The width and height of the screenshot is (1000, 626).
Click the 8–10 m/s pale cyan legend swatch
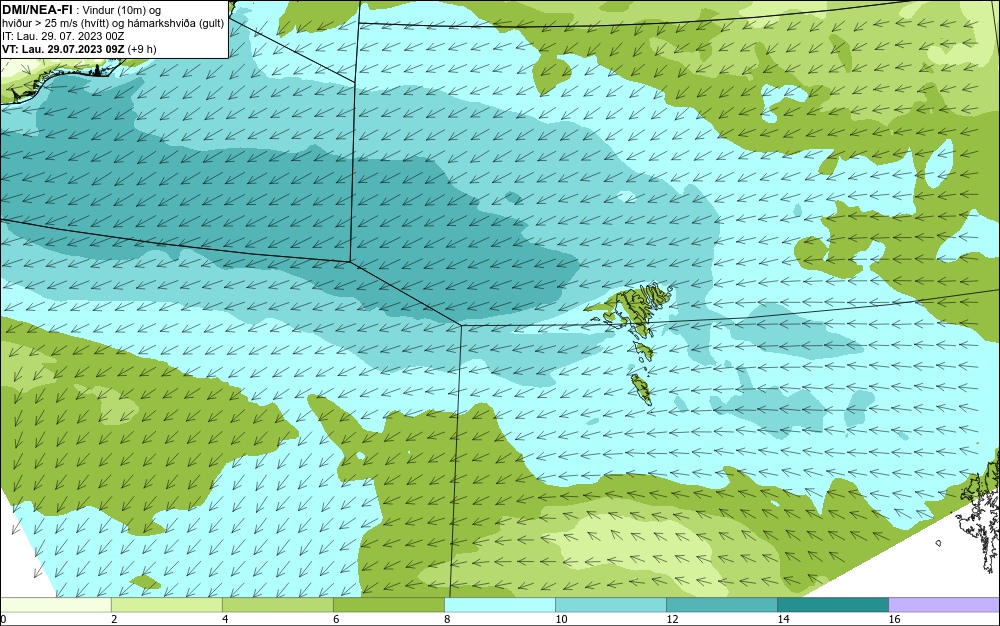click(x=499, y=604)
